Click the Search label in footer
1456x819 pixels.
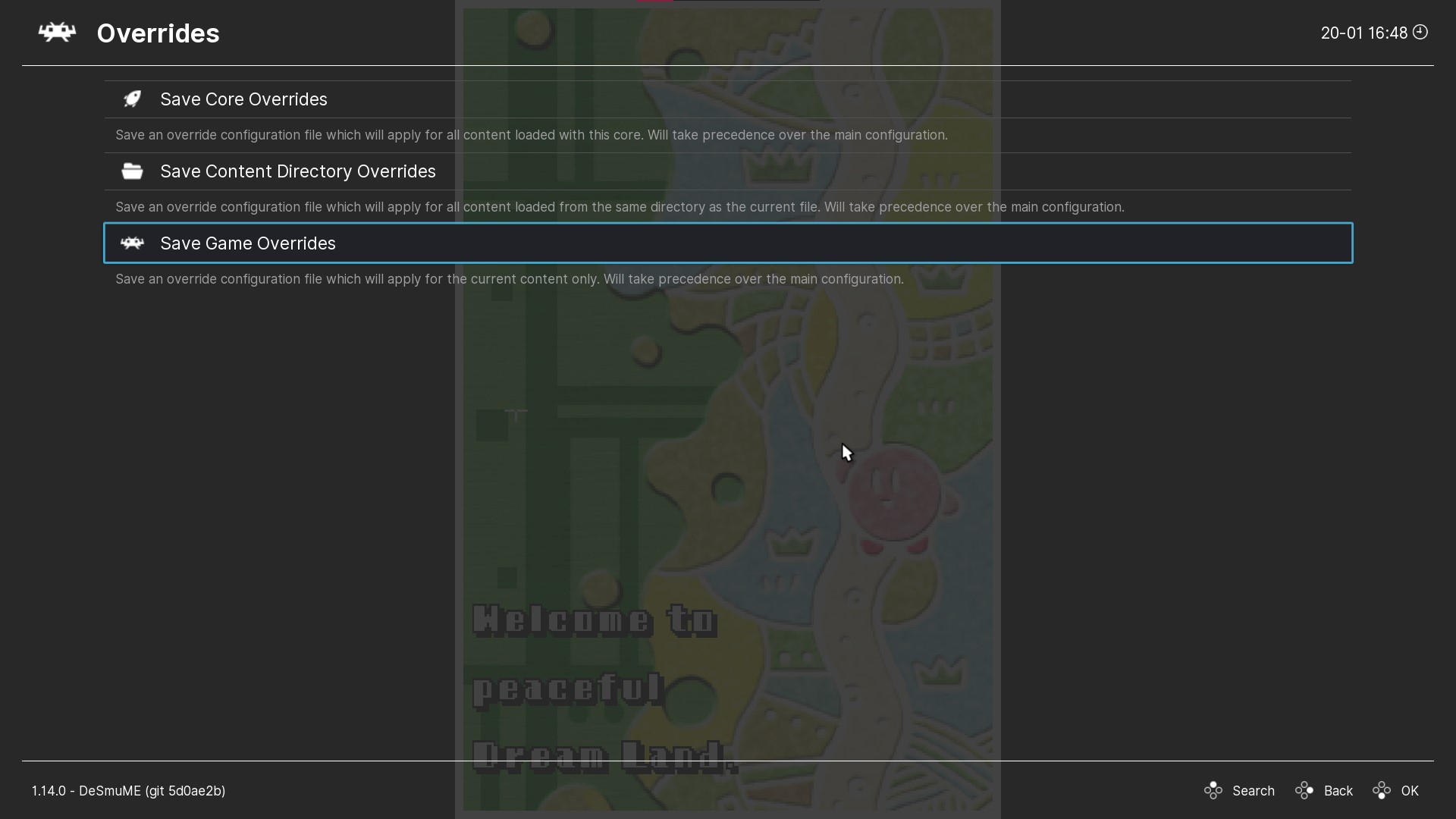pyautogui.click(x=1254, y=791)
